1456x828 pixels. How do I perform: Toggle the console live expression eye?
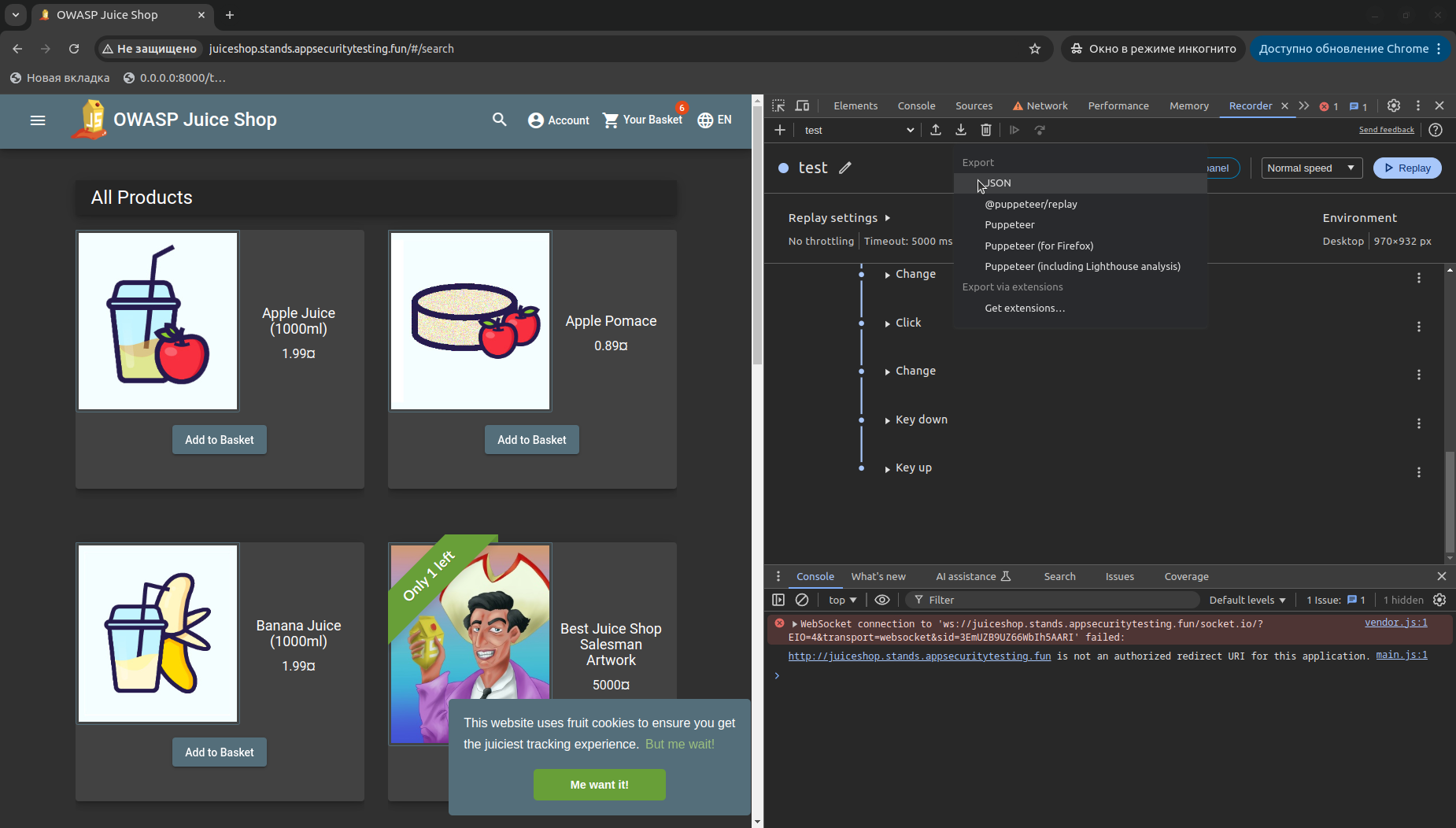(882, 600)
